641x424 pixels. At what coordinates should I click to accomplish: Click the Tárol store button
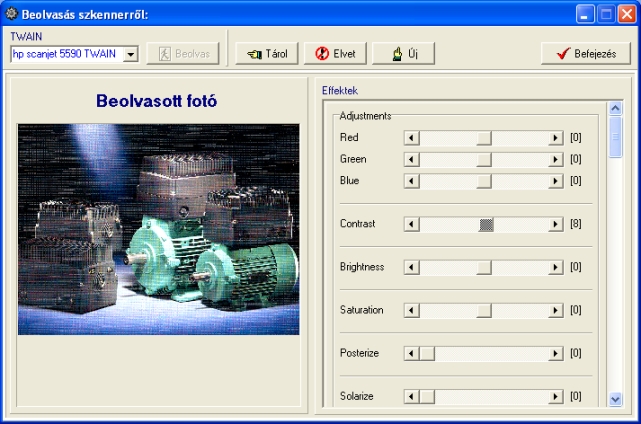click(x=267, y=54)
